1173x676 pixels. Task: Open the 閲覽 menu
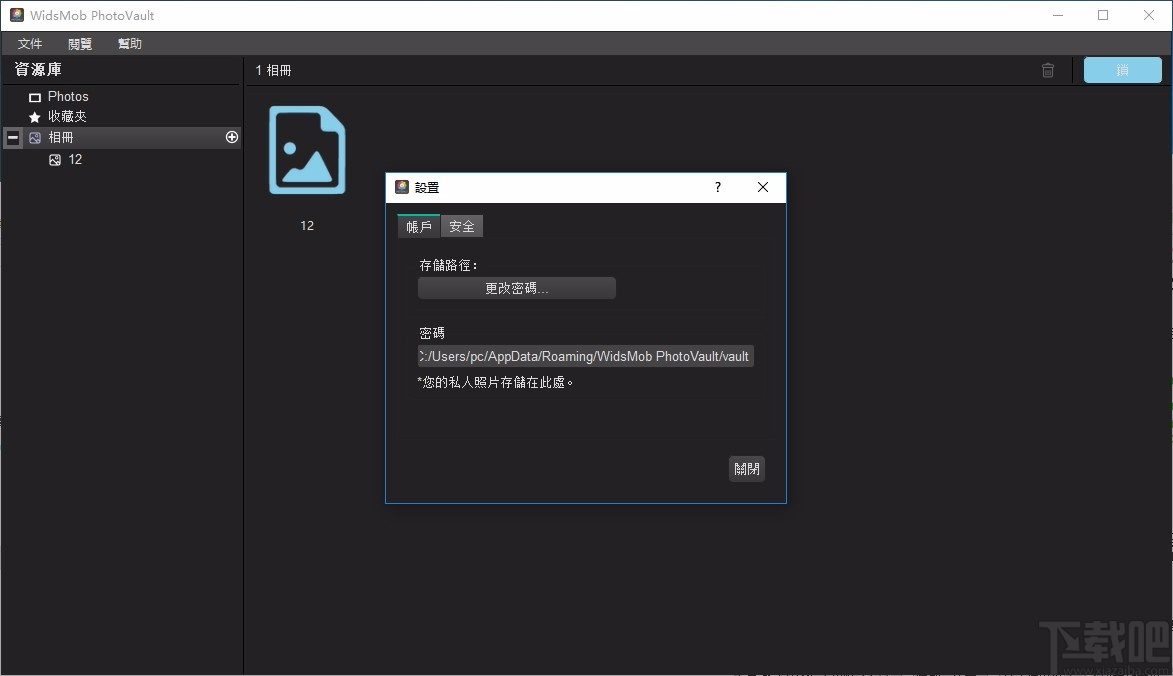(x=79, y=43)
